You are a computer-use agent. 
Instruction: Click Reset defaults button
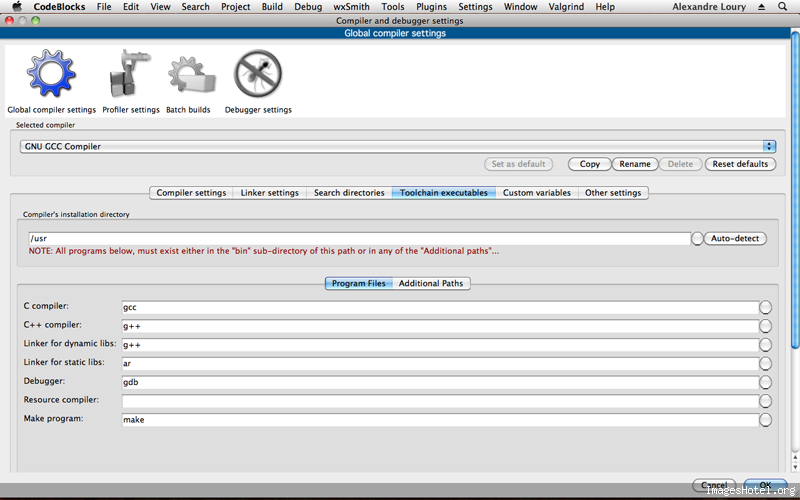[740, 164]
